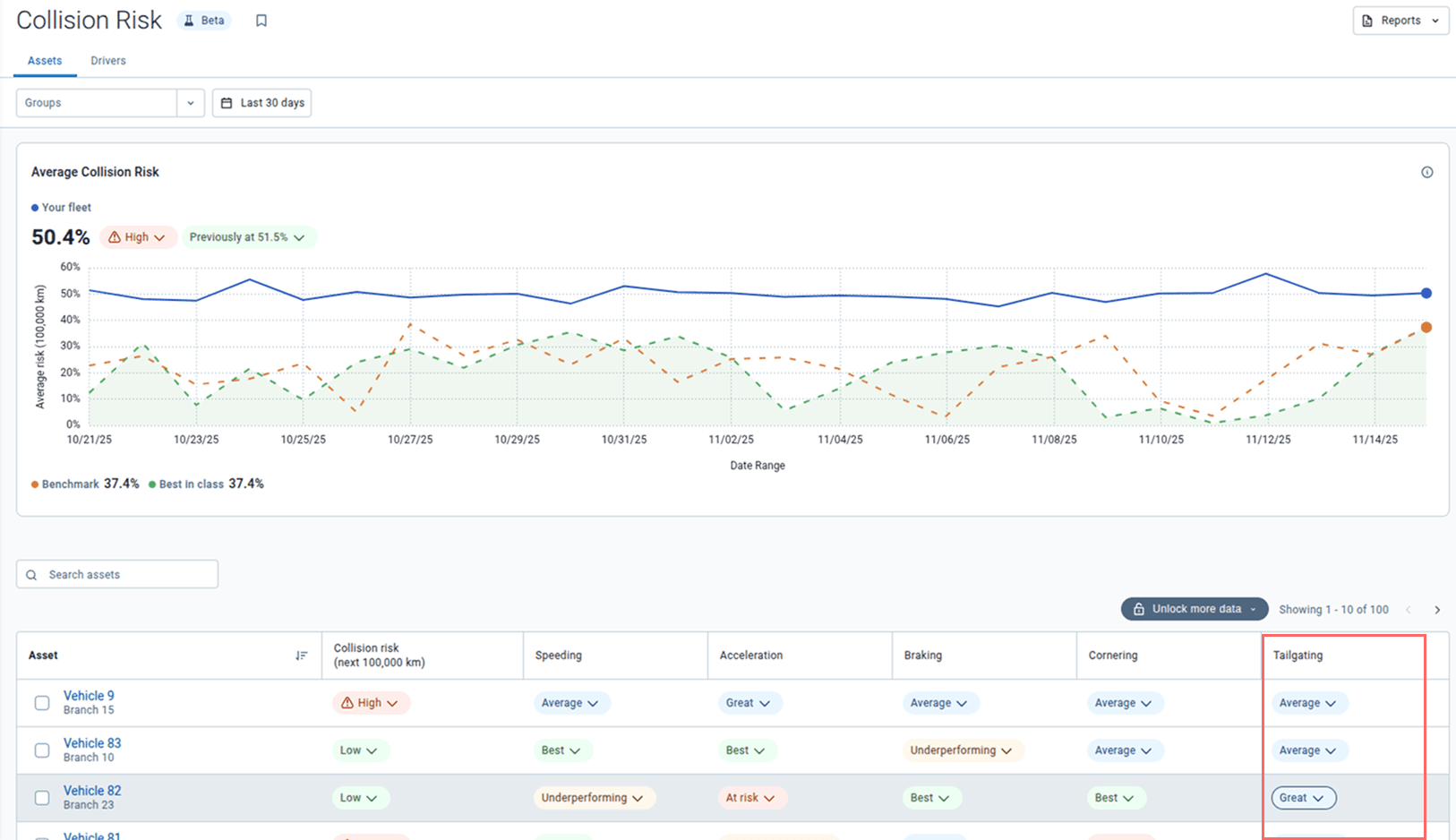
Task: Select the Assets tab
Action: (x=45, y=61)
